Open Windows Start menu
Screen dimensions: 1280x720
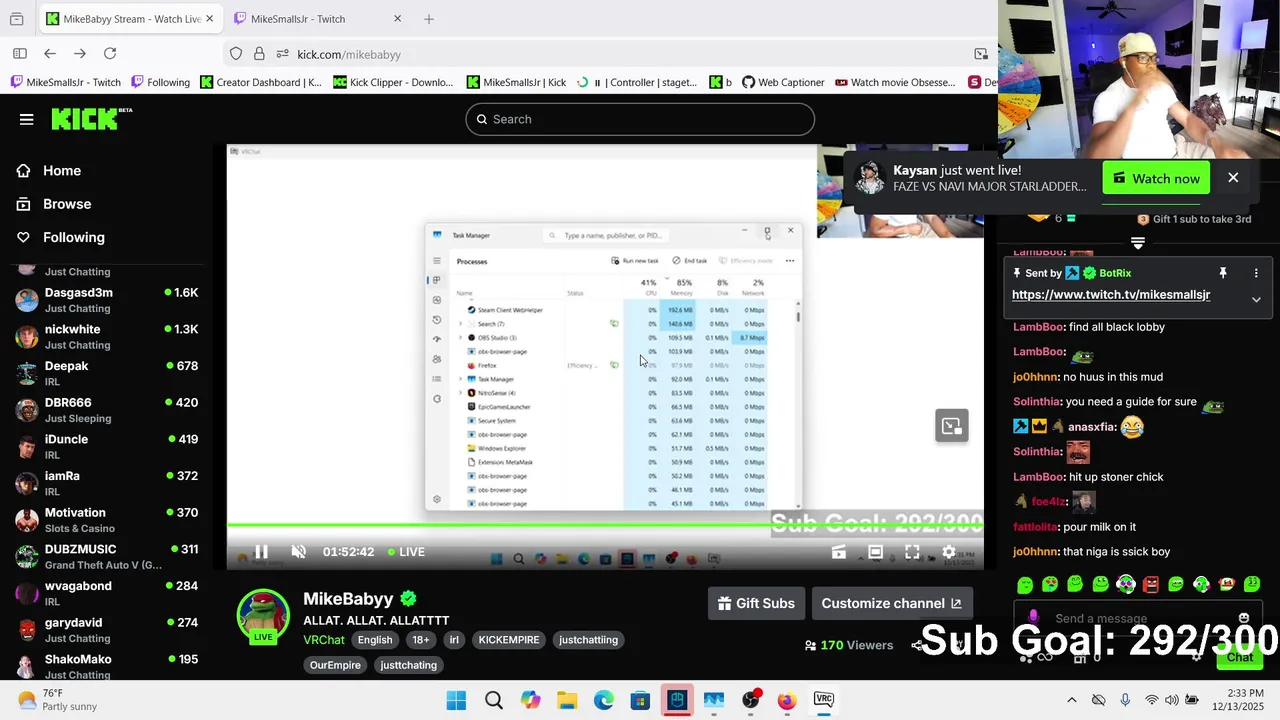pyautogui.click(x=456, y=700)
